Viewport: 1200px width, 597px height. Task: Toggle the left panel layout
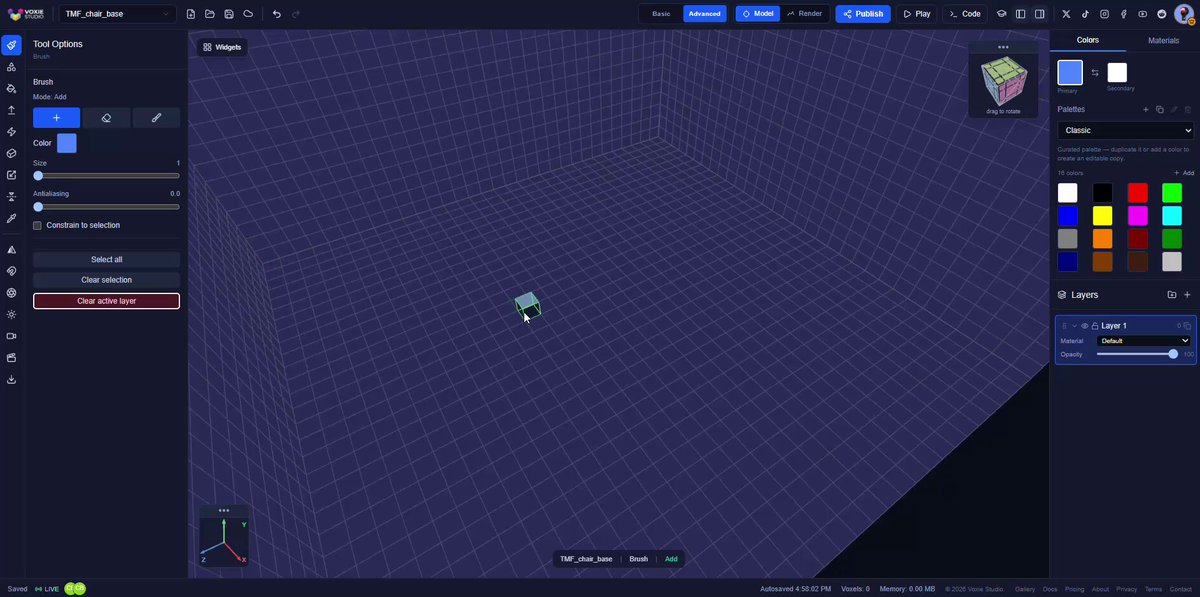click(1020, 14)
